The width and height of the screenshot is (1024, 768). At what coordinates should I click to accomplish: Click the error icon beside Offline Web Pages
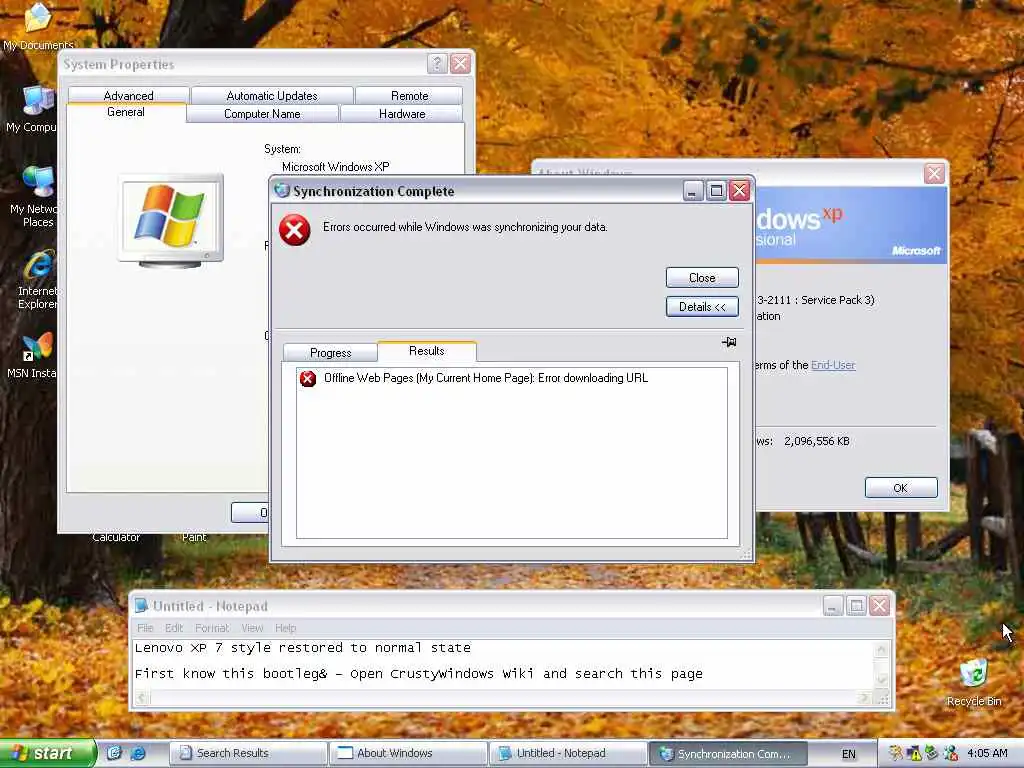(308, 378)
